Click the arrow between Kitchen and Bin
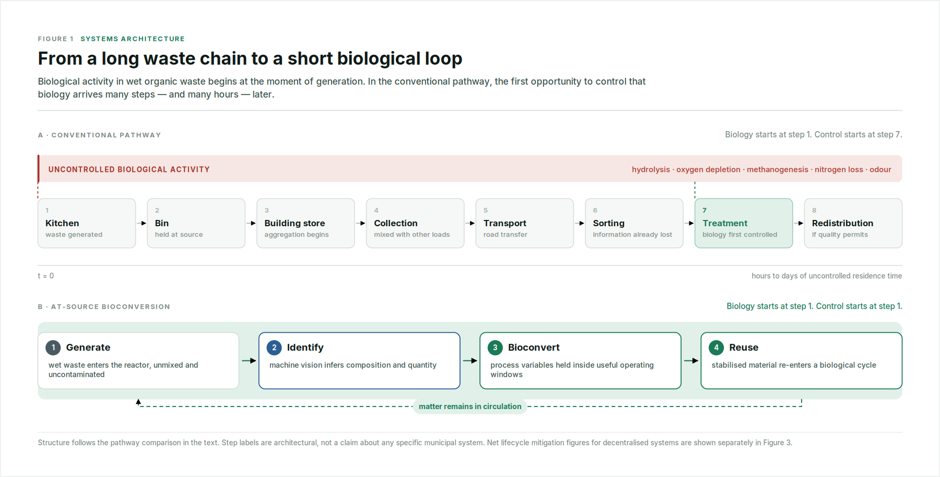940x477 pixels. 142,224
